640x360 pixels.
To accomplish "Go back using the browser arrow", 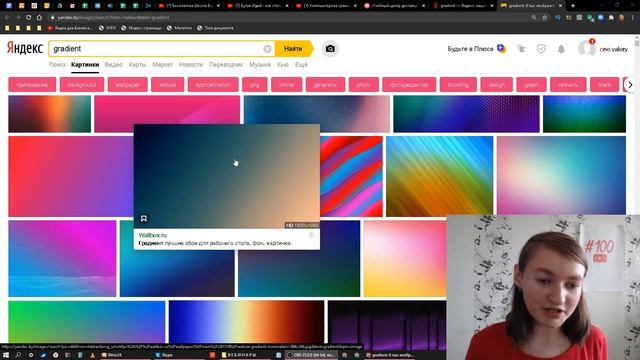I will [x=7, y=18].
